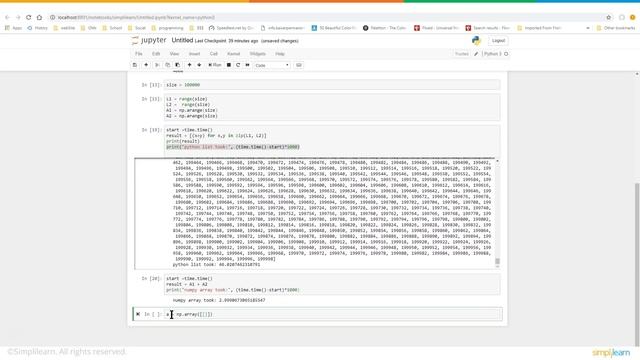Open the cell type dropdown showing Code
The width and height of the screenshot is (640, 360).
(272, 65)
